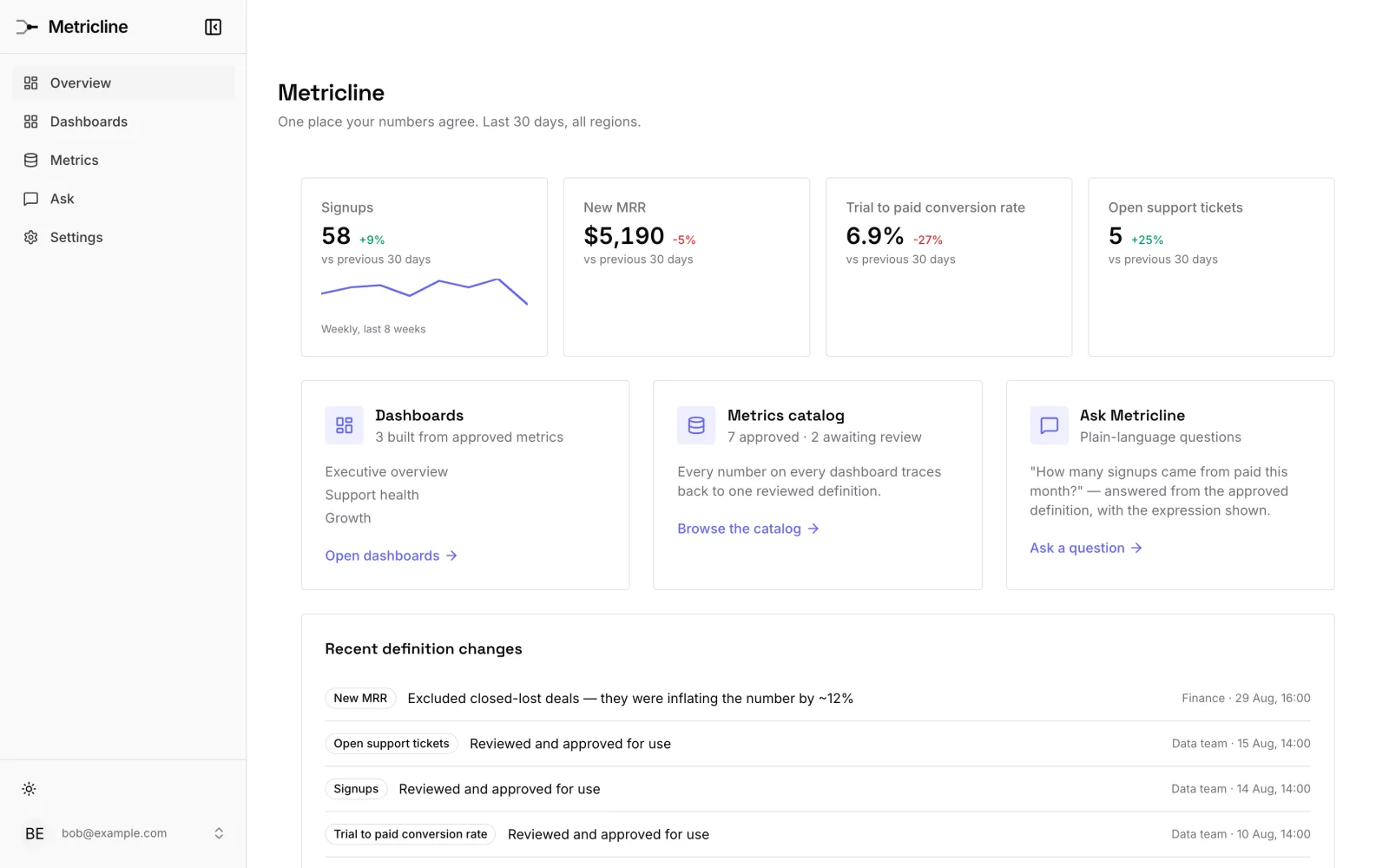Image resolution: width=1389 pixels, height=868 pixels.
Task: Click the +25% support tickets change indicator
Action: (1147, 240)
